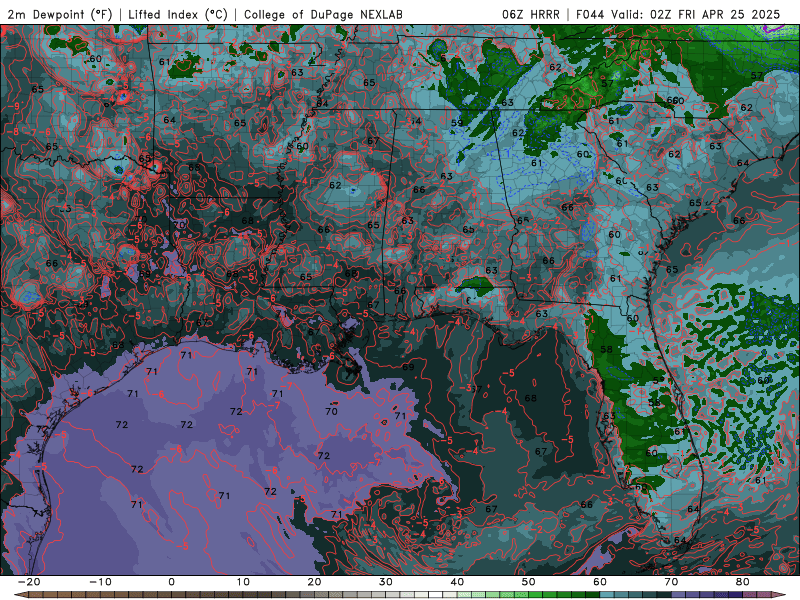Click the "College of DuPage NEXLAB" label
Screen dimensions: 800x600
pos(323,14)
